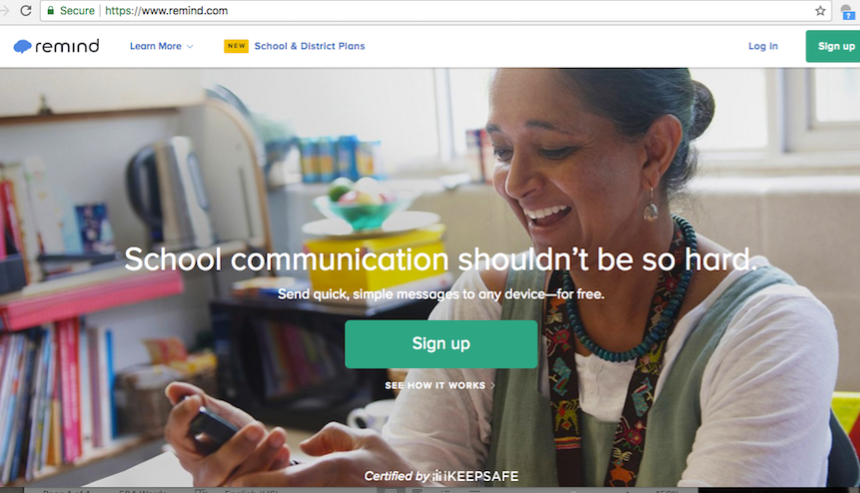Reload the page with the refresh icon
Viewport: 860px width, 493px height.
pos(26,10)
